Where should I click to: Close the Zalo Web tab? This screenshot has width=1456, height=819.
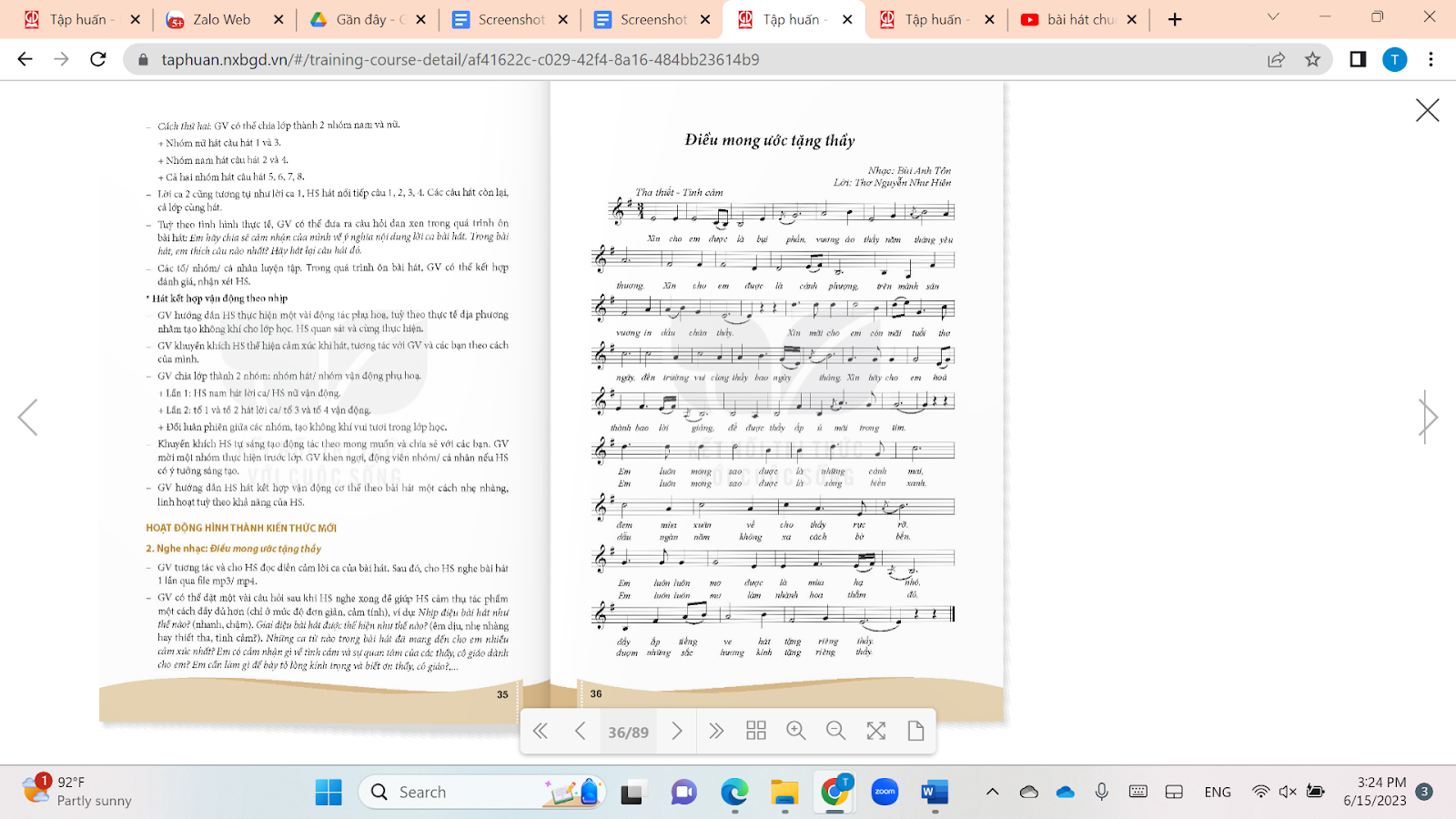pos(278,19)
